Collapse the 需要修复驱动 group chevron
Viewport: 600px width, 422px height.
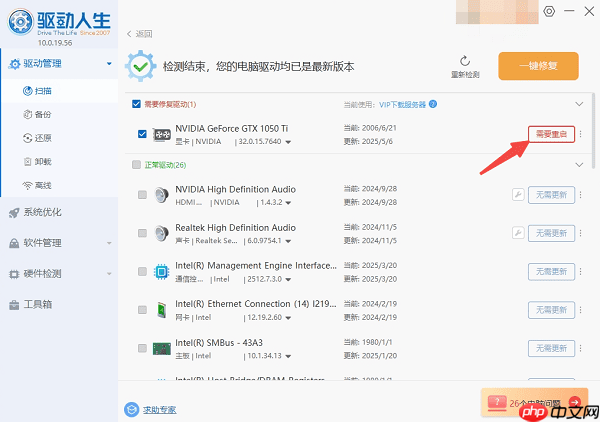(x=579, y=104)
